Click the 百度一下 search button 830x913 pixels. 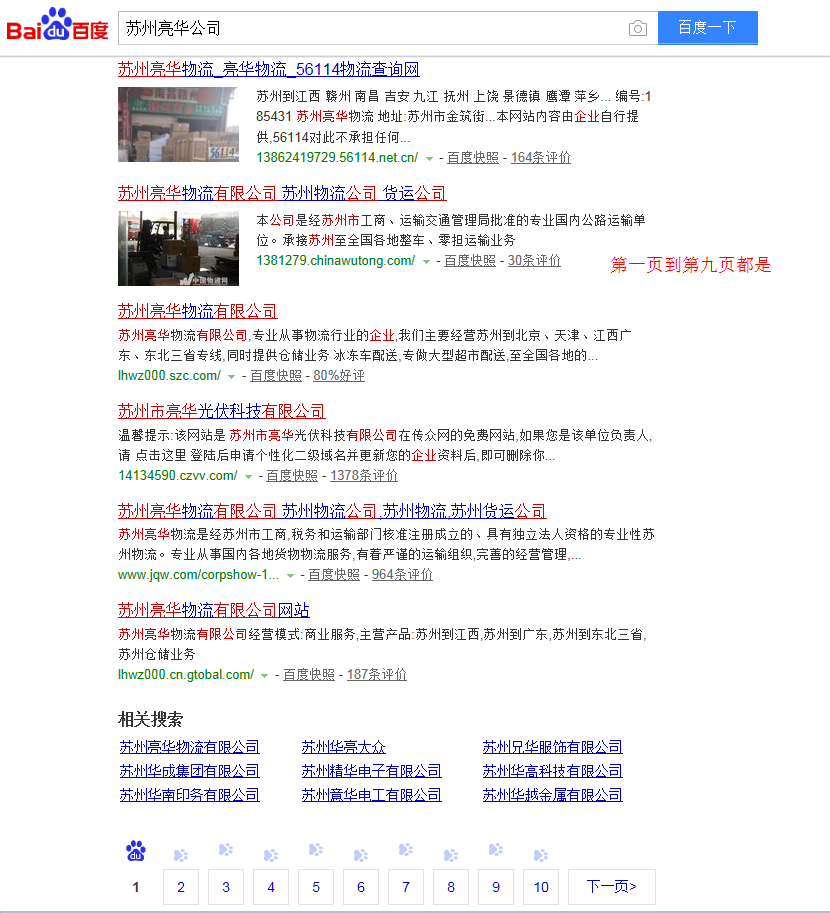pyautogui.click(x=708, y=27)
